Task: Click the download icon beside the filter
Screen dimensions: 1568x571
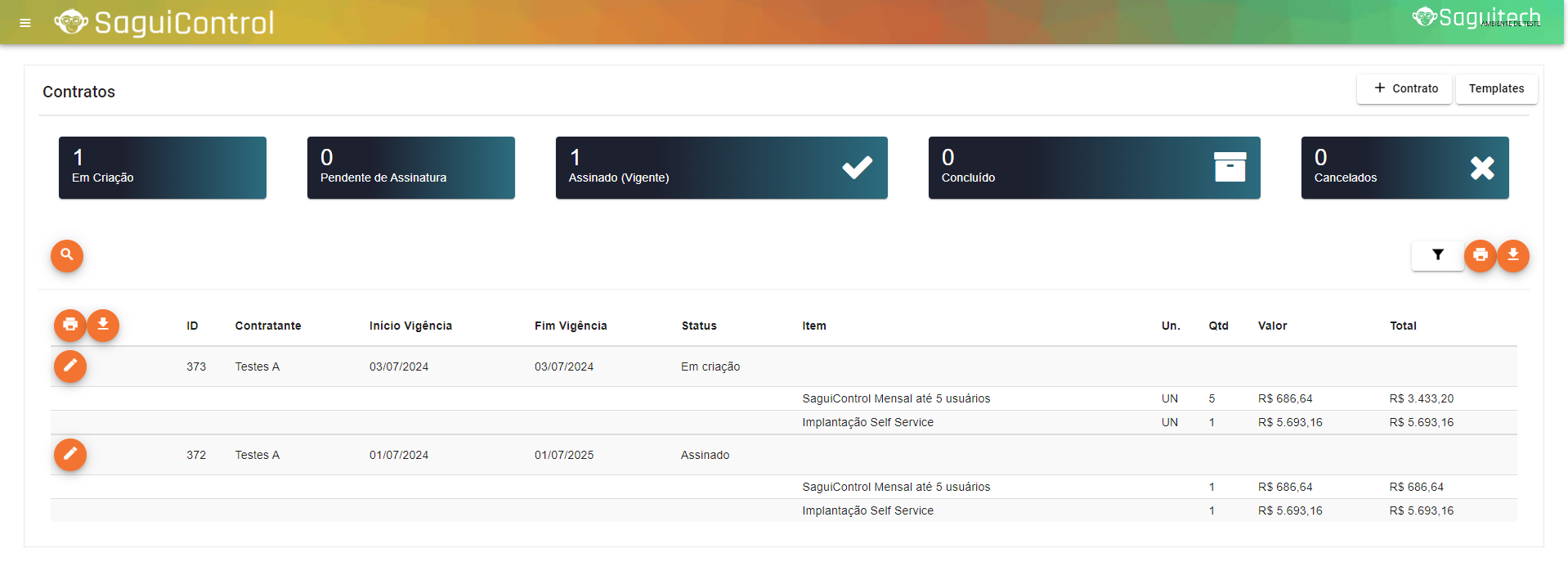Action: 1513,255
